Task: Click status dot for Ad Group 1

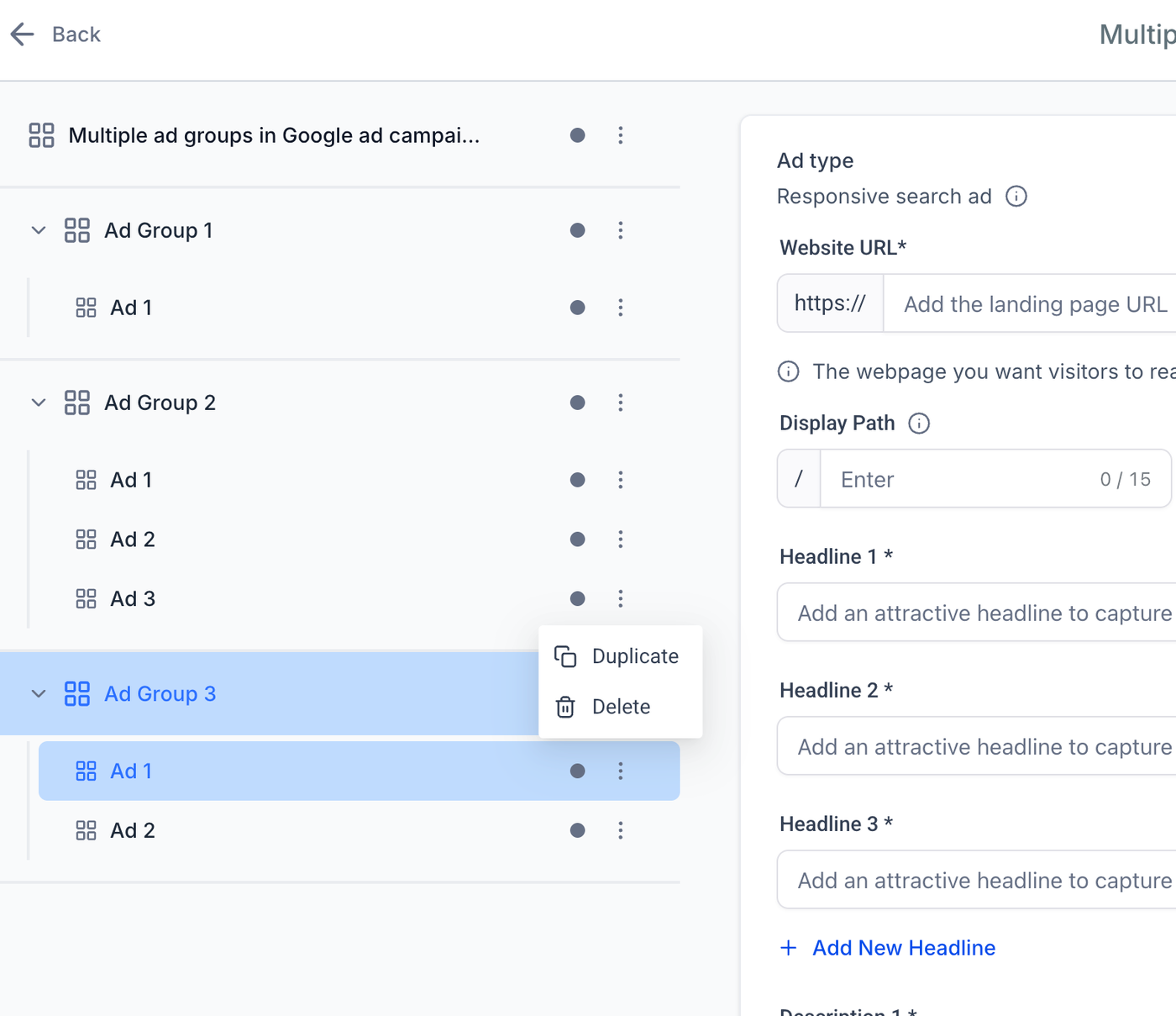Action: pyautogui.click(x=577, y=230)
